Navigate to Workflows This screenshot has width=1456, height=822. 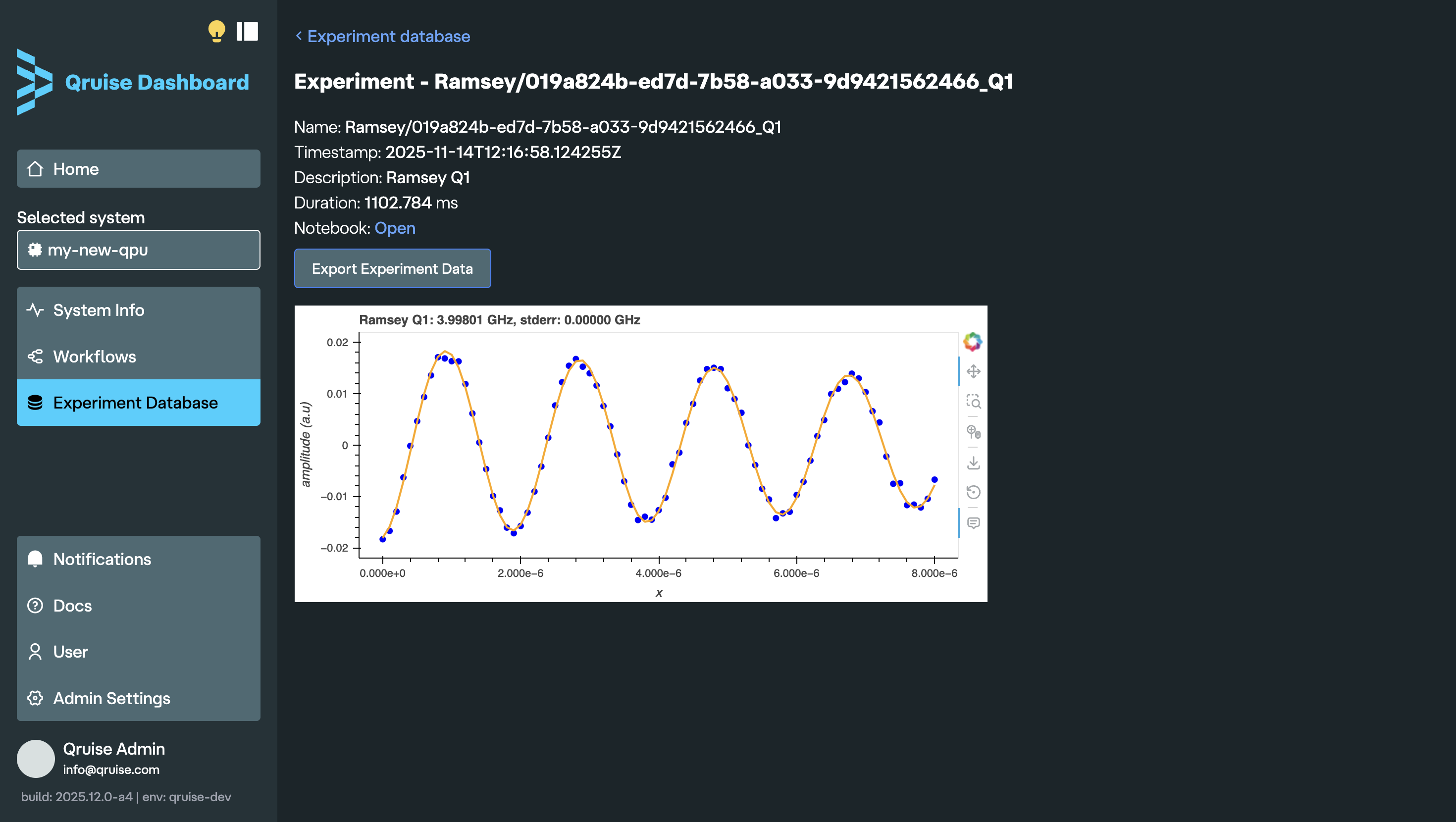(x=139, y=356)
